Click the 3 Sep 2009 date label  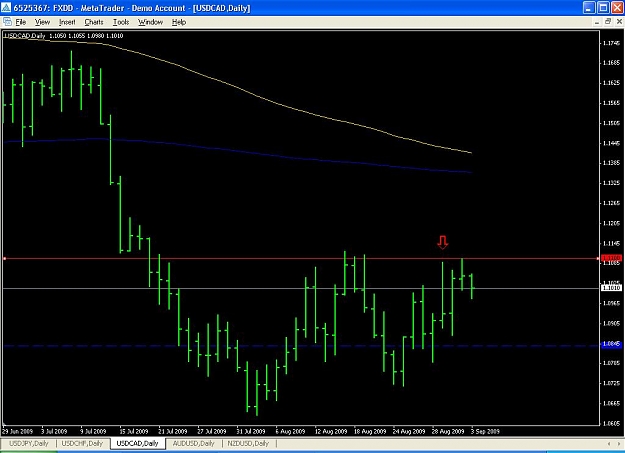pyautogui.click(x=485, y=431)
